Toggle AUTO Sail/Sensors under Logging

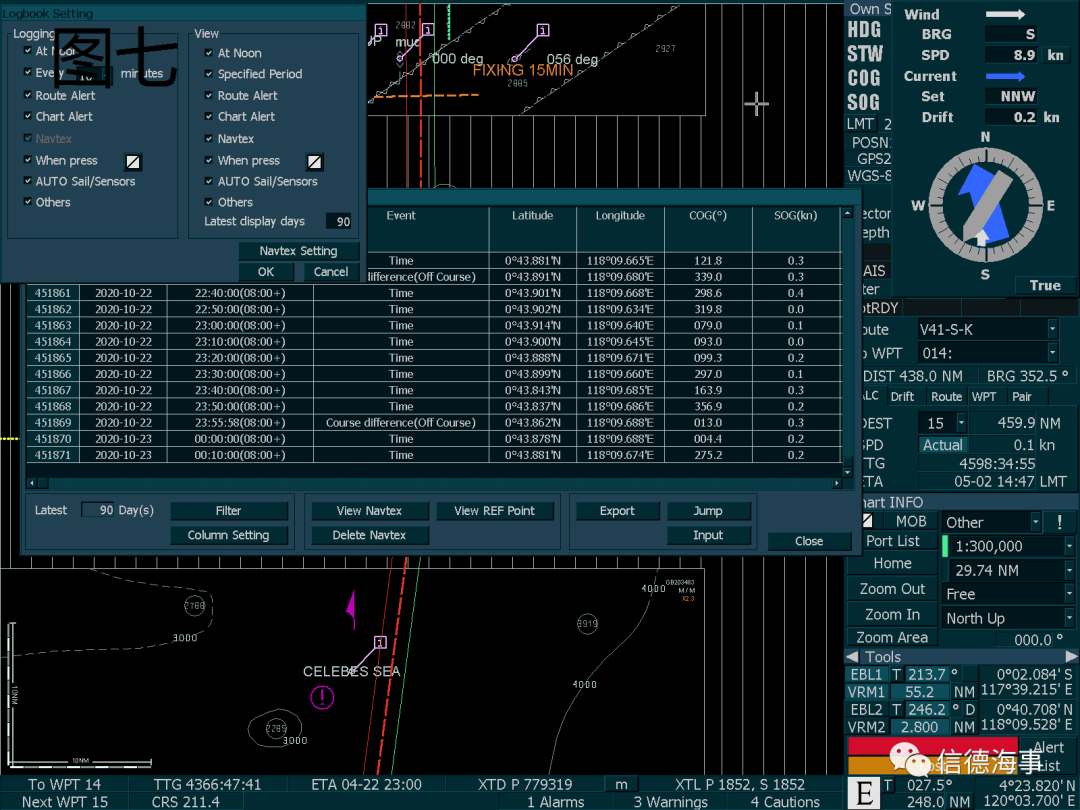(28, 180)
